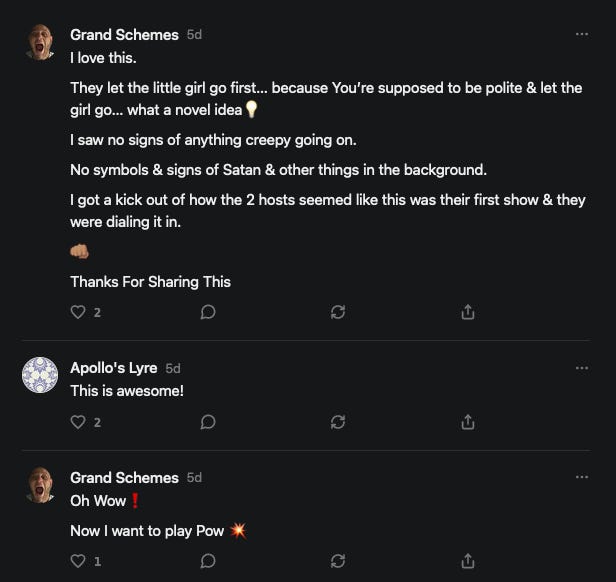Like Grand Schemes' first comment

(78, 312)
